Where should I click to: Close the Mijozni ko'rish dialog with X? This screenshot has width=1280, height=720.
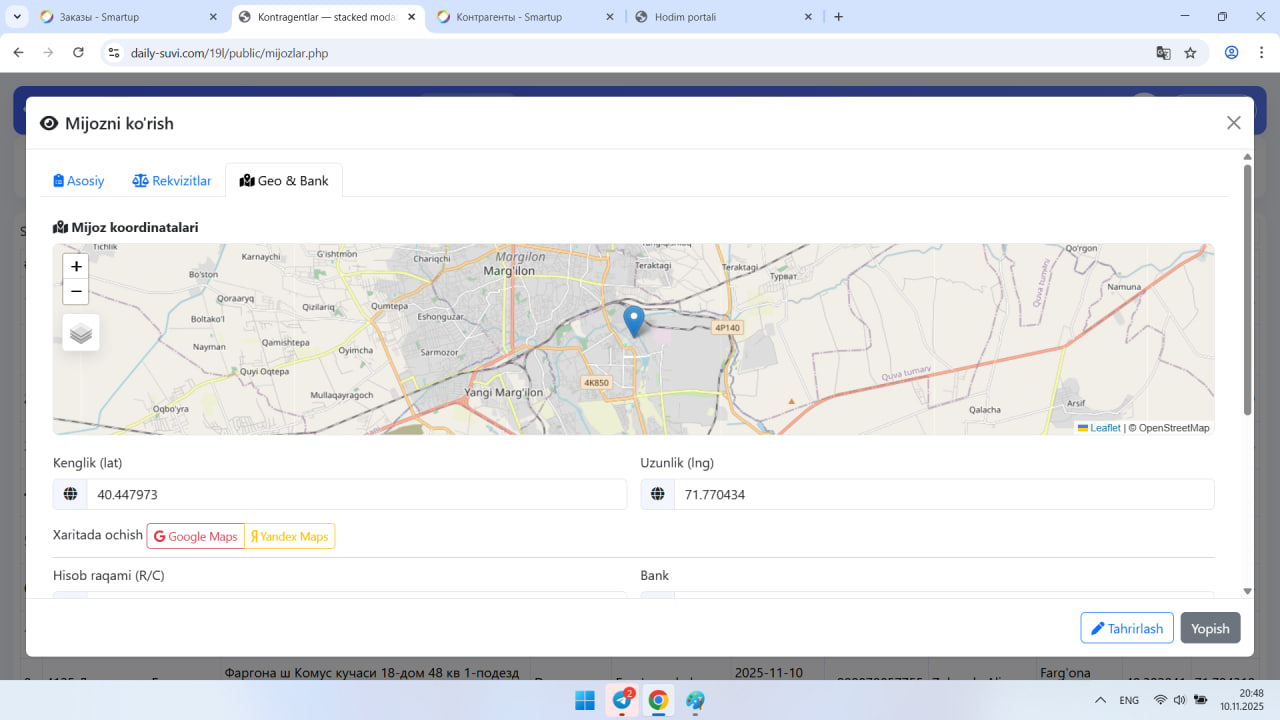[1233, 123]
